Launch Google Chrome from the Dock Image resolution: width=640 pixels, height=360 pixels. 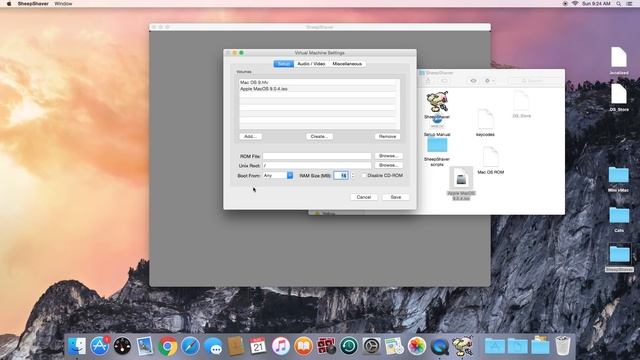[x=168, y=346]
